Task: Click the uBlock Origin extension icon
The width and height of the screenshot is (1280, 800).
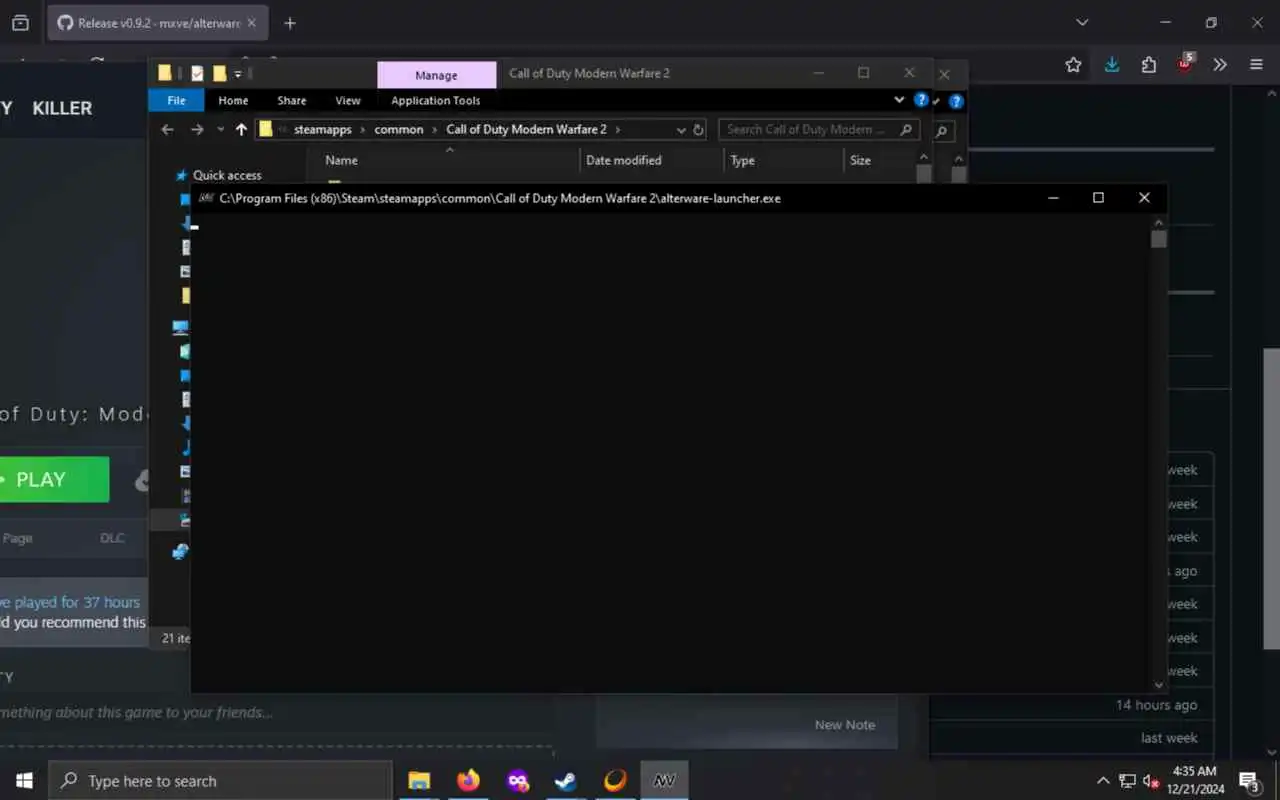Action: (1184, 65)
